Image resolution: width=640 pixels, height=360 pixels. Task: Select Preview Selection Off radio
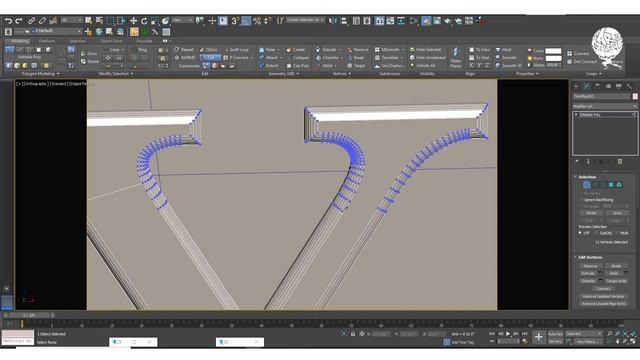pyautogui.click(x=580, y=233)
